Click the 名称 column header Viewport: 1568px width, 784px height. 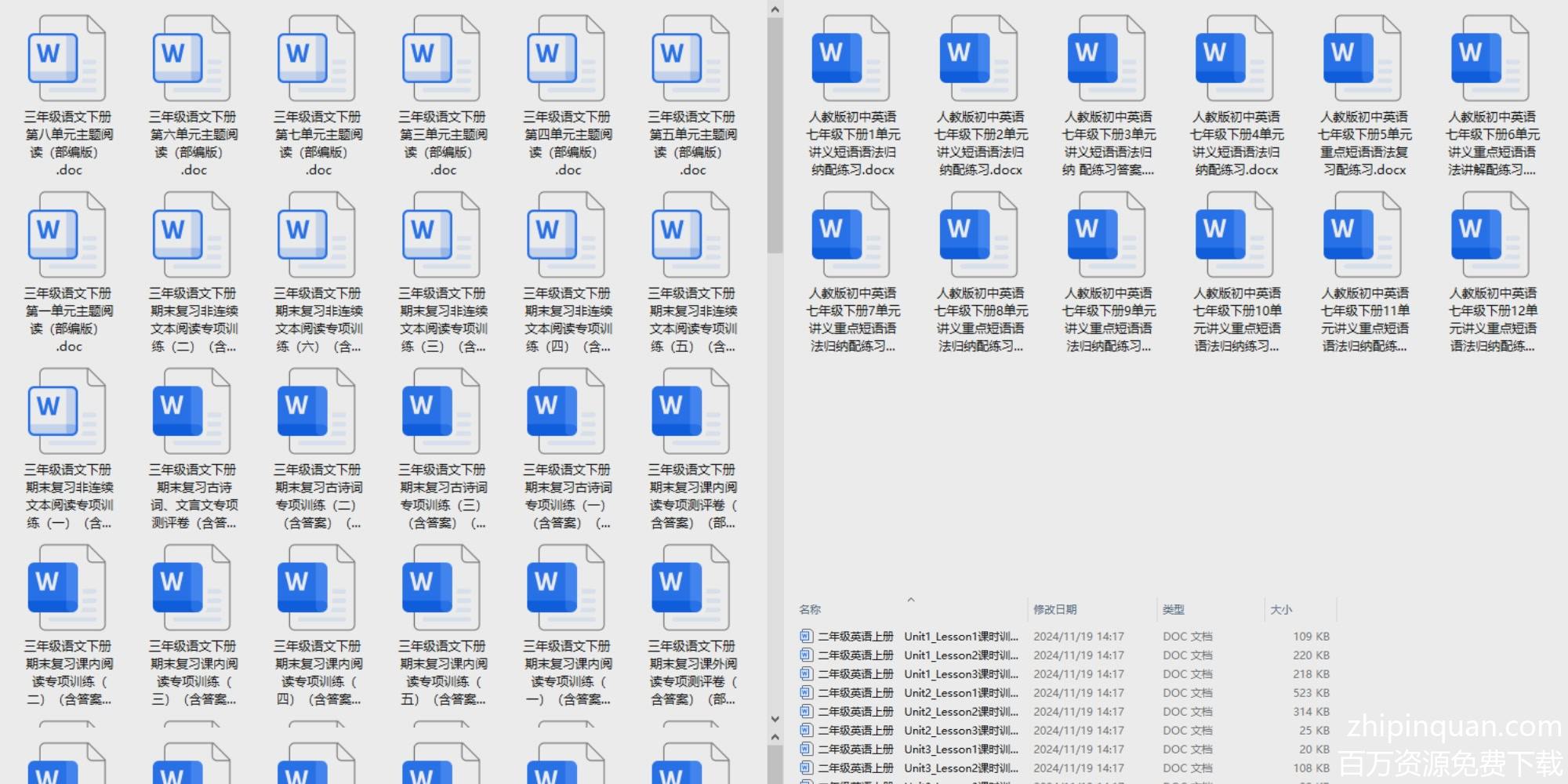810,610
